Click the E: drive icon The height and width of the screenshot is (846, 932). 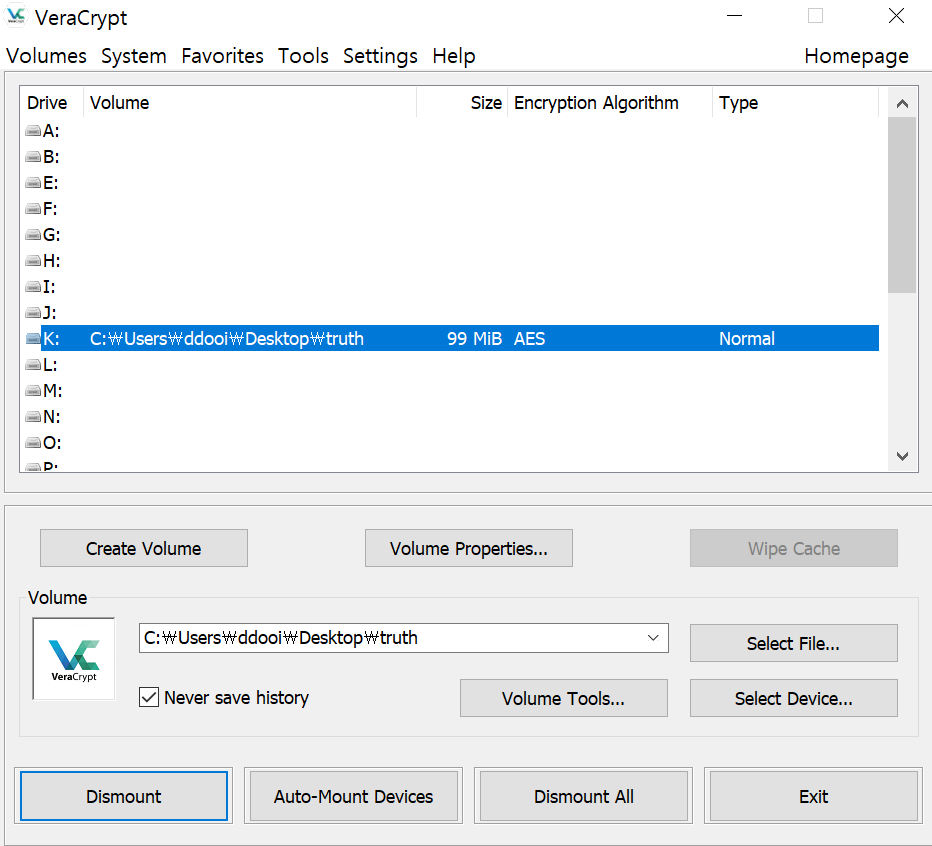pos(33,183)
